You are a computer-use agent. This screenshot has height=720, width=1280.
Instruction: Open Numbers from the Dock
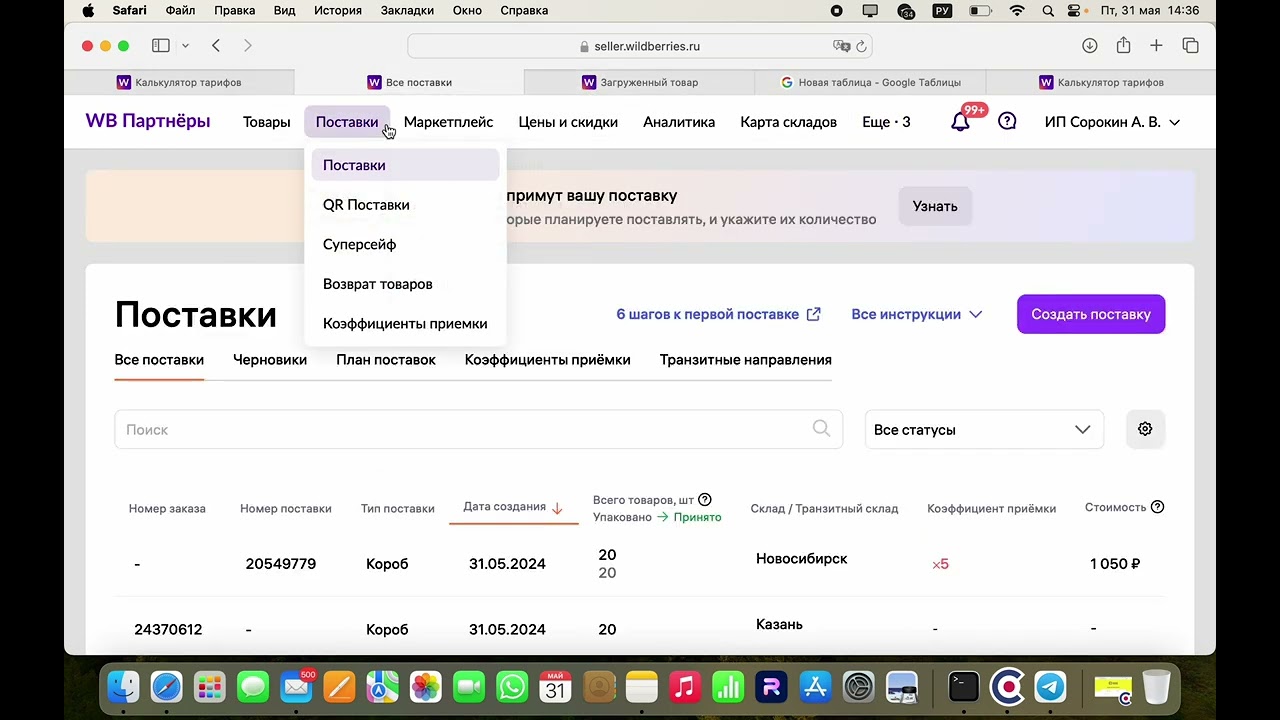(728, 687)
